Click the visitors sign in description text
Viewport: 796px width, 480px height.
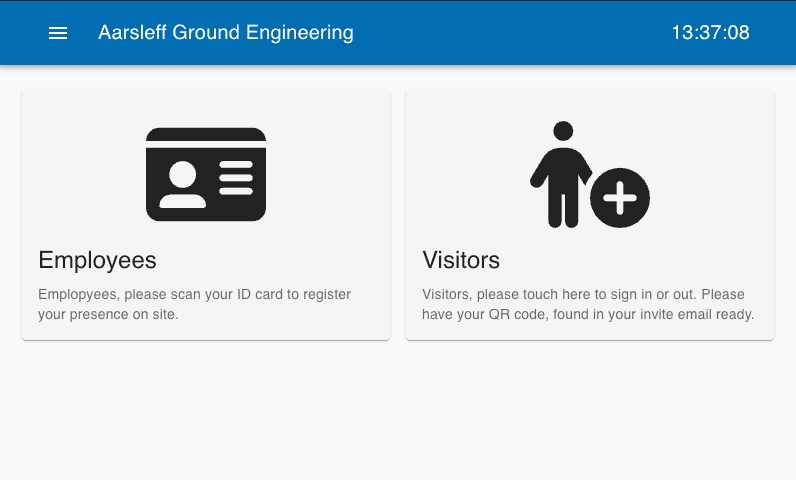[588, 304]
